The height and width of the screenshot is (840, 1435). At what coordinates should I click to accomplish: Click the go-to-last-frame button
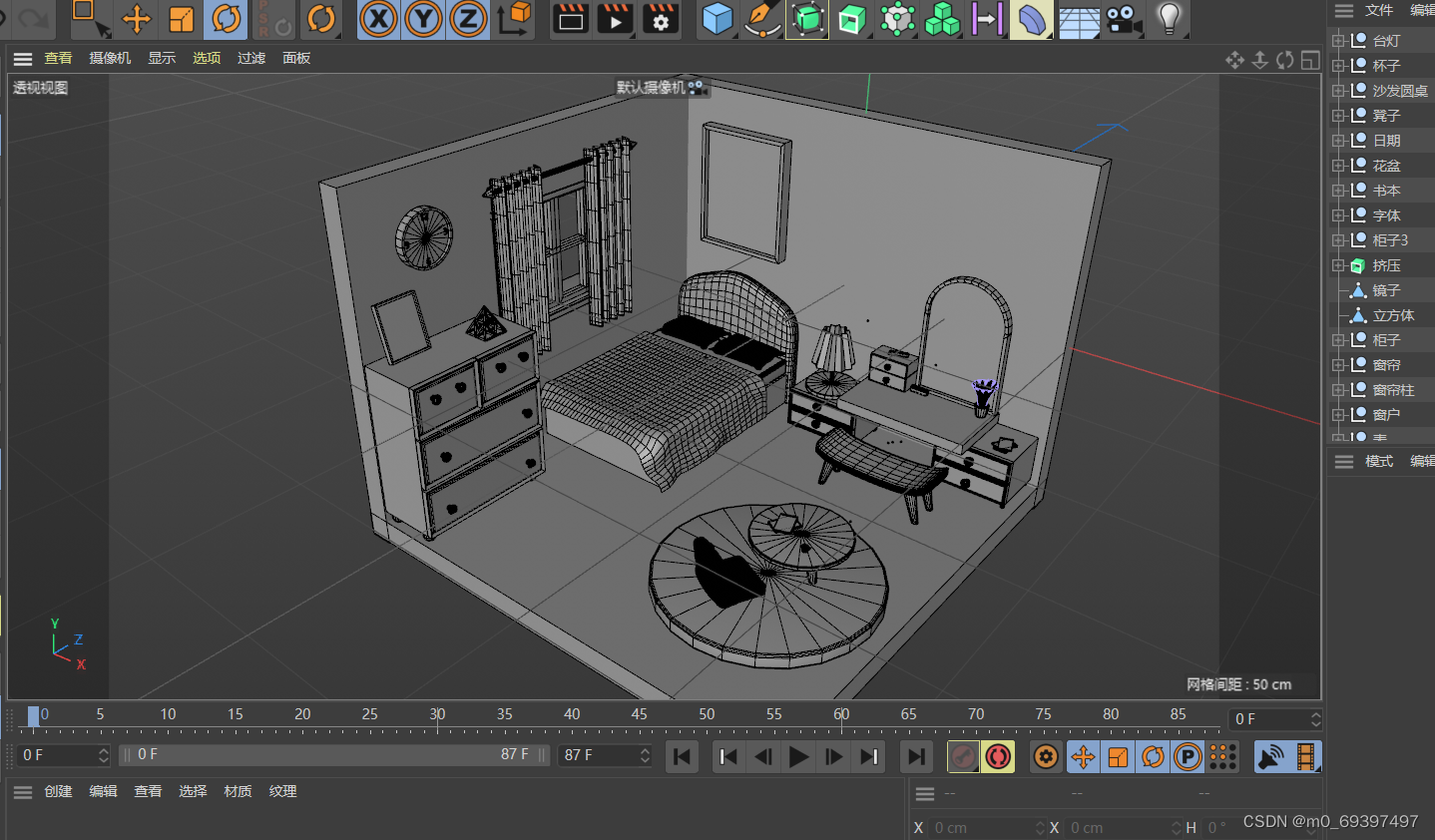[x=916, y=756]
